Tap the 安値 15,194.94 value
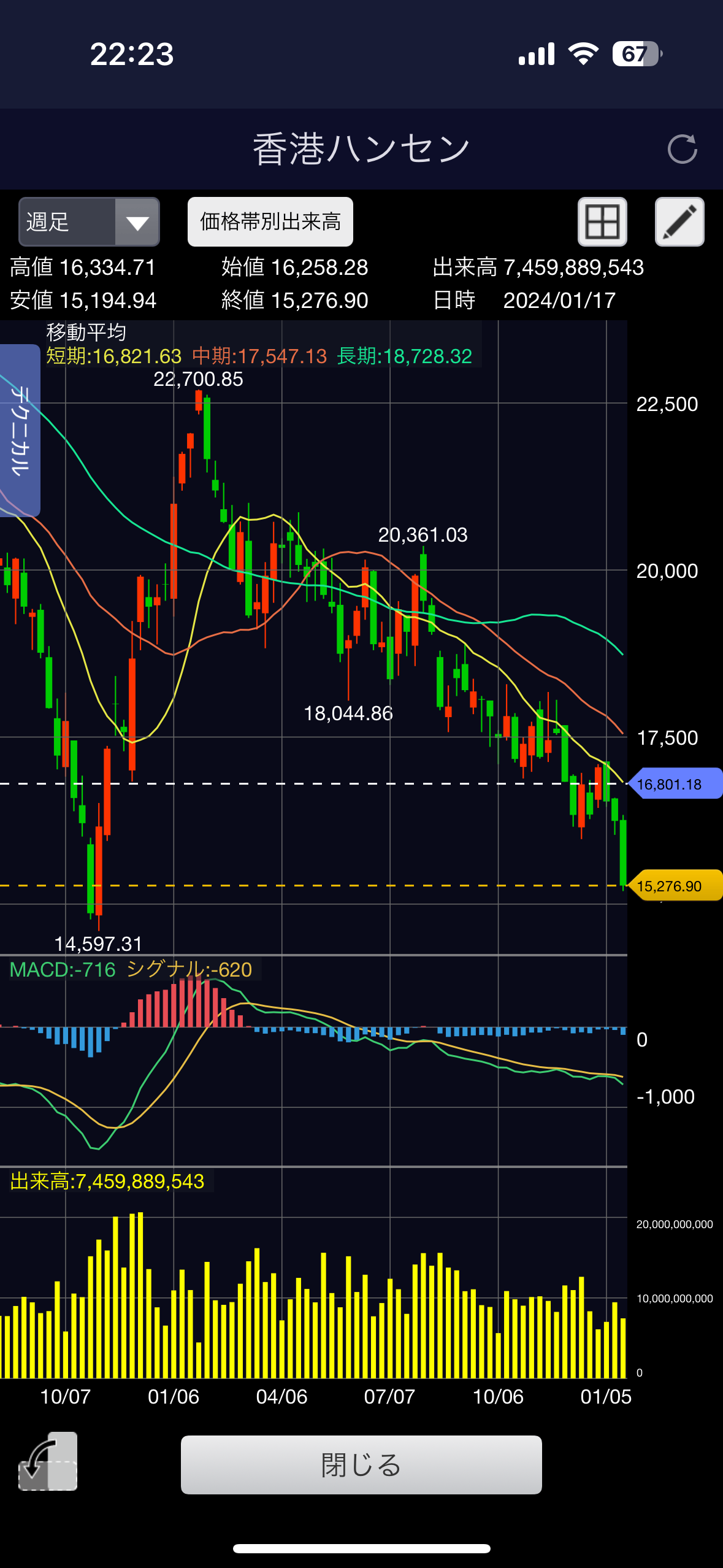Image resolution: width=723 pixels, height=1568 pixels. 83,301
